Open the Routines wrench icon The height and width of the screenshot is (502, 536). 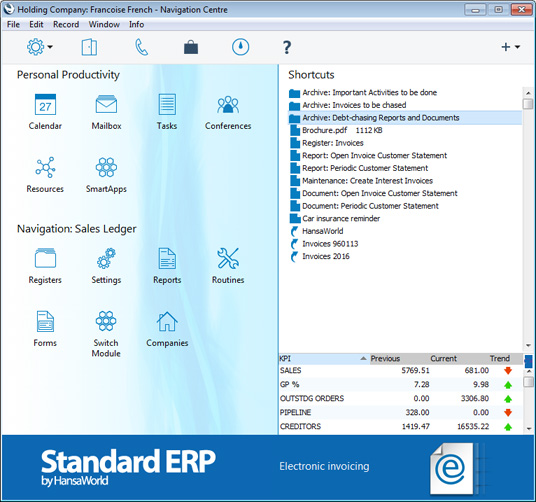[228, 258]
